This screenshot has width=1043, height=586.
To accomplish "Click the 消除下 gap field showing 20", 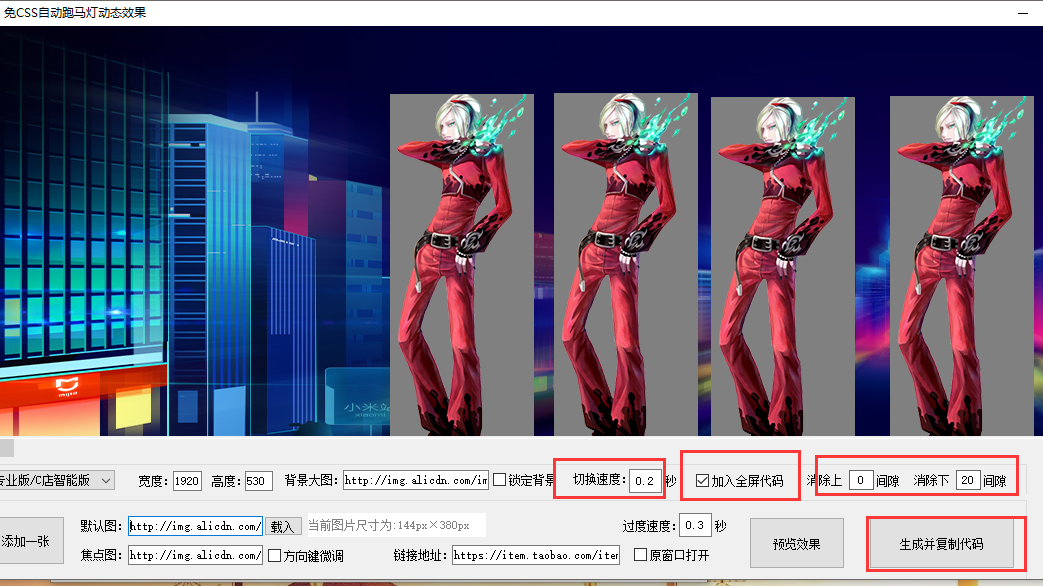I will (x=968, y=480).
